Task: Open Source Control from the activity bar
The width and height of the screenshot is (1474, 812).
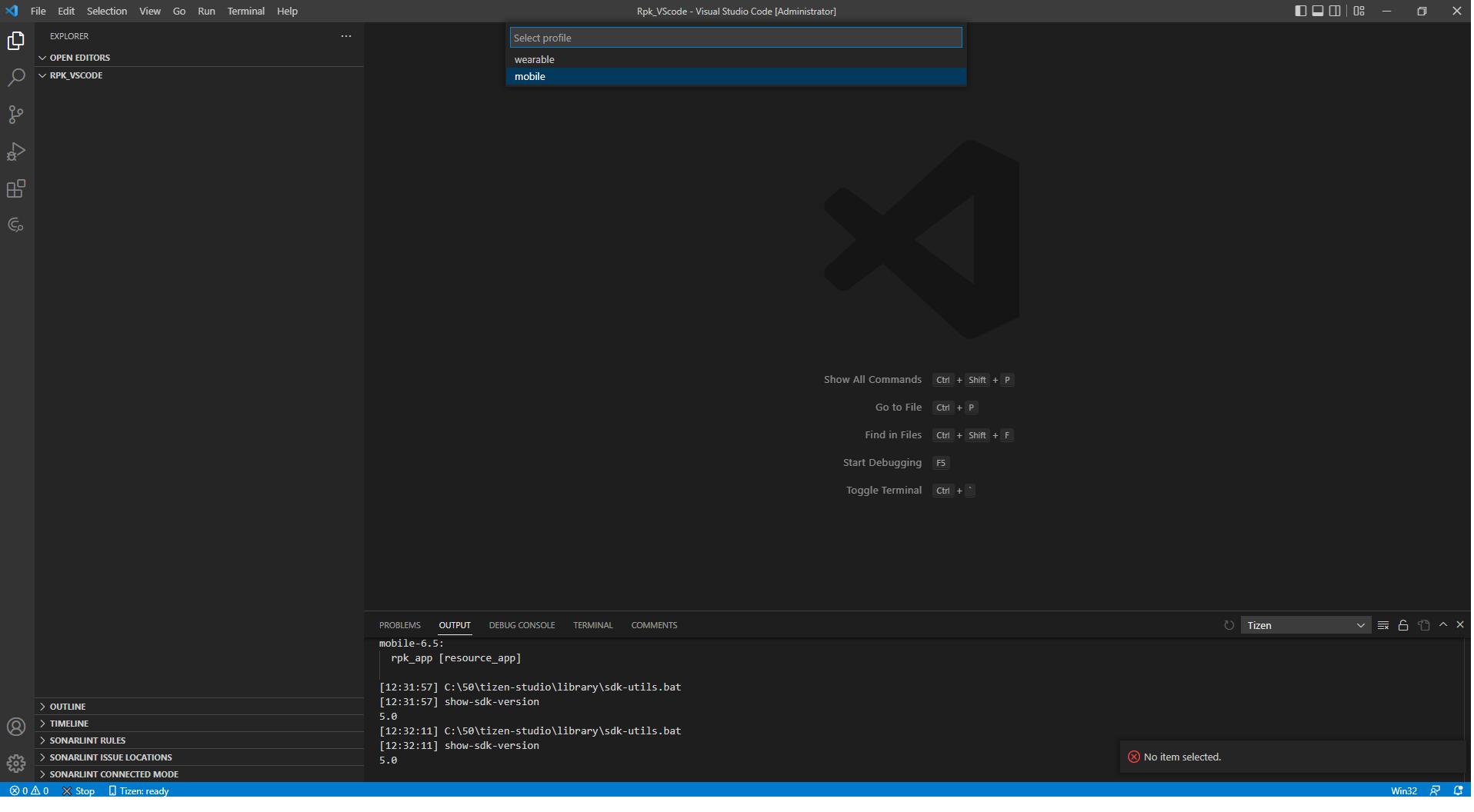Action: coord(16,115)
